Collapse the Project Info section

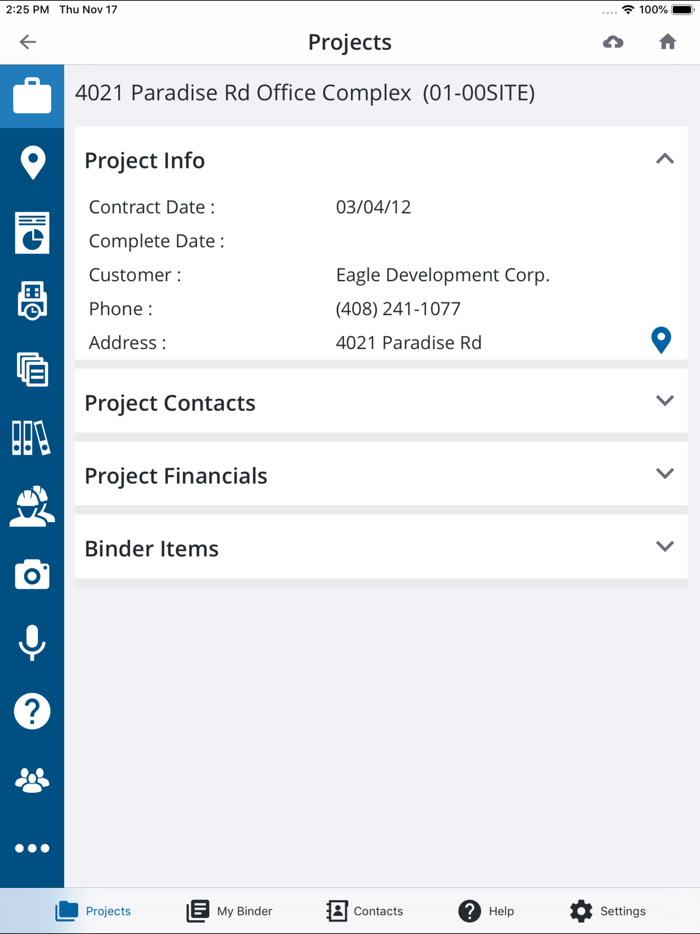(664, 158)
